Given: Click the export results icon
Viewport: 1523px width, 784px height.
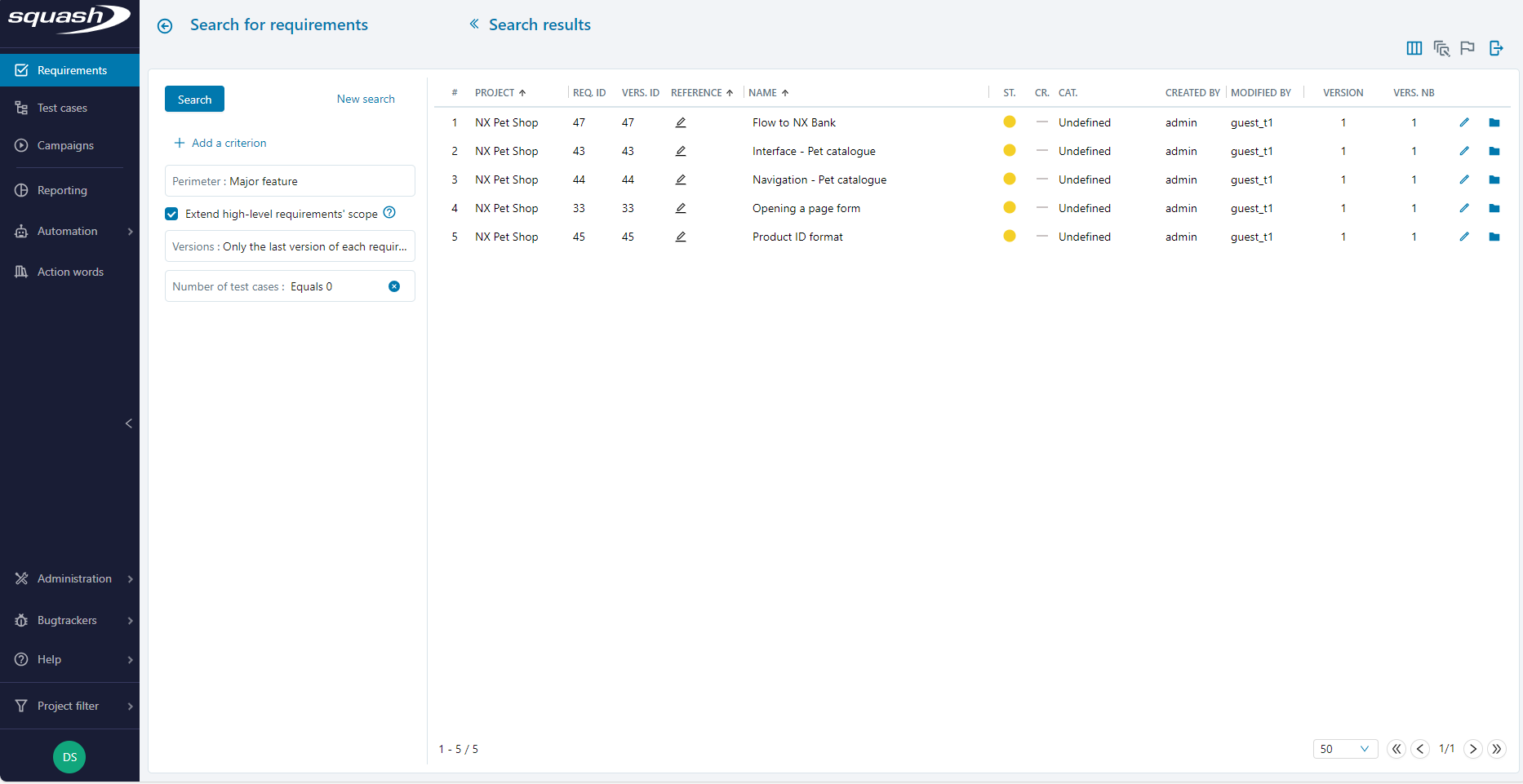Looking at the screenshot, I should coord(1495,48).
